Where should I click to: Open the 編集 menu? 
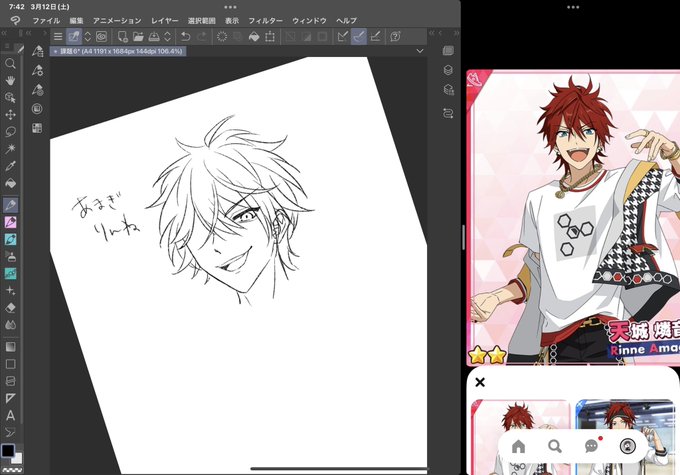(x=76, y=20)
